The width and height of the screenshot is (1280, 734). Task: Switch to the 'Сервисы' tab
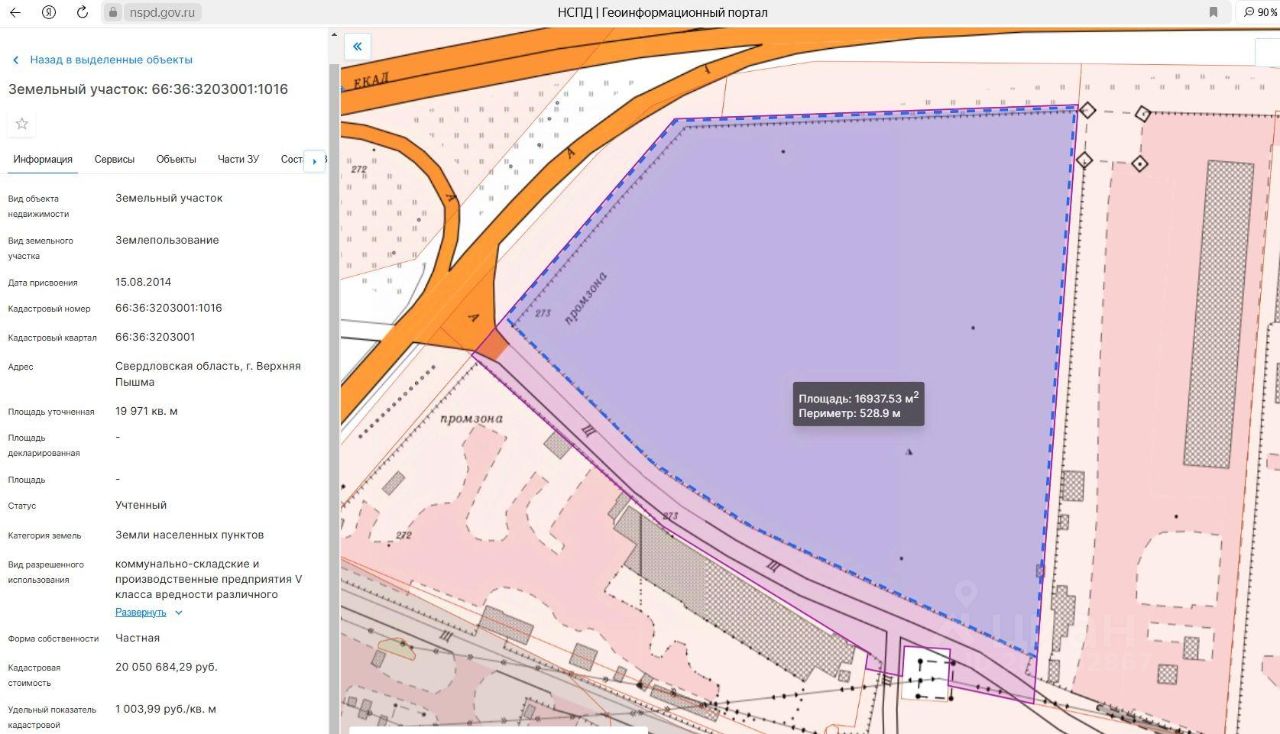114,160
